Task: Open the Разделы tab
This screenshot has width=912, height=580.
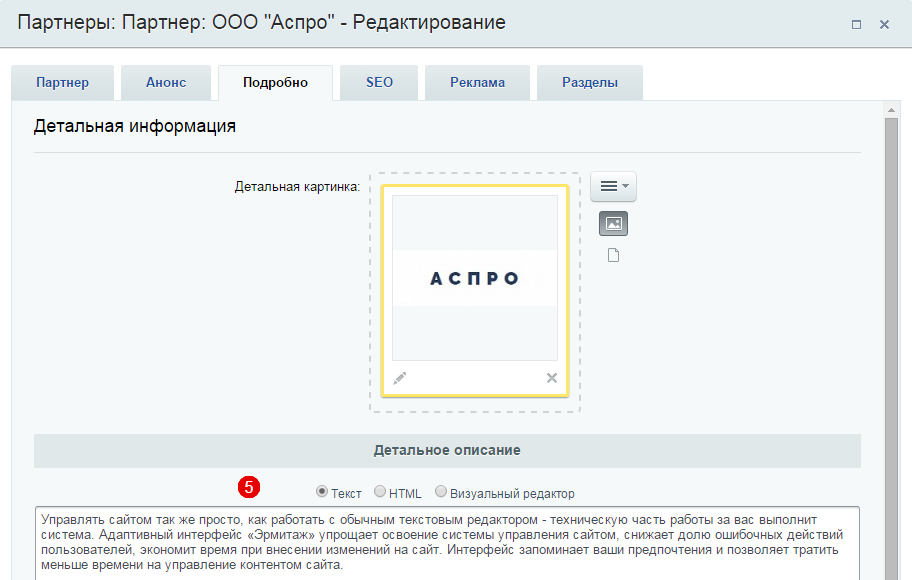Action: pyautogui.click(x=590, y=83)
